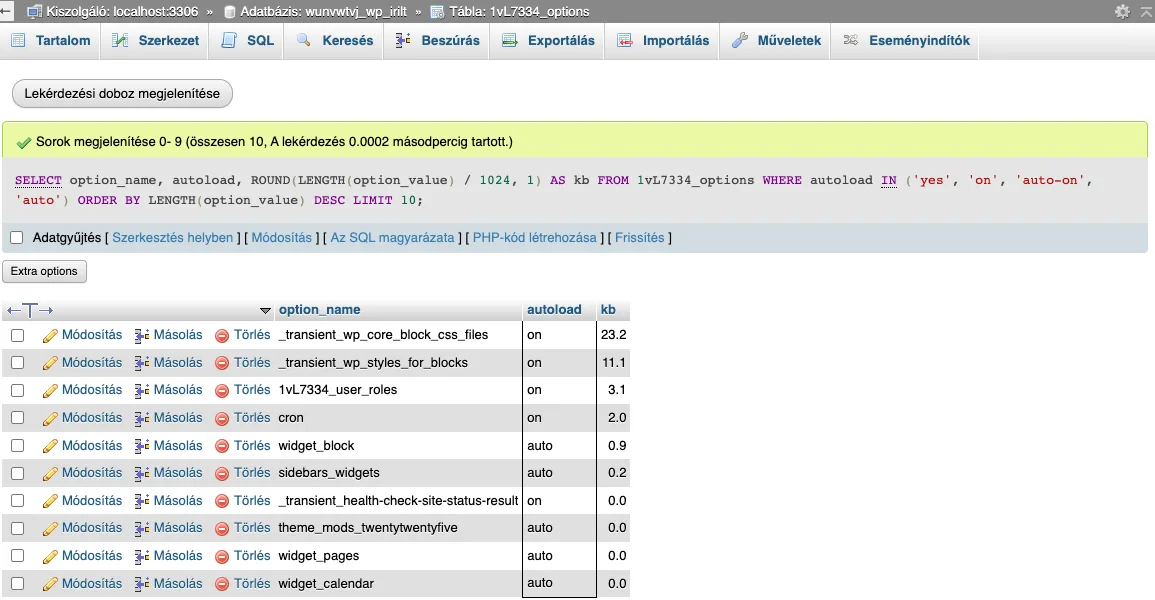Sort by the autoload column header
Screen dimensions: 1155x600
click(x=554, y=310)
